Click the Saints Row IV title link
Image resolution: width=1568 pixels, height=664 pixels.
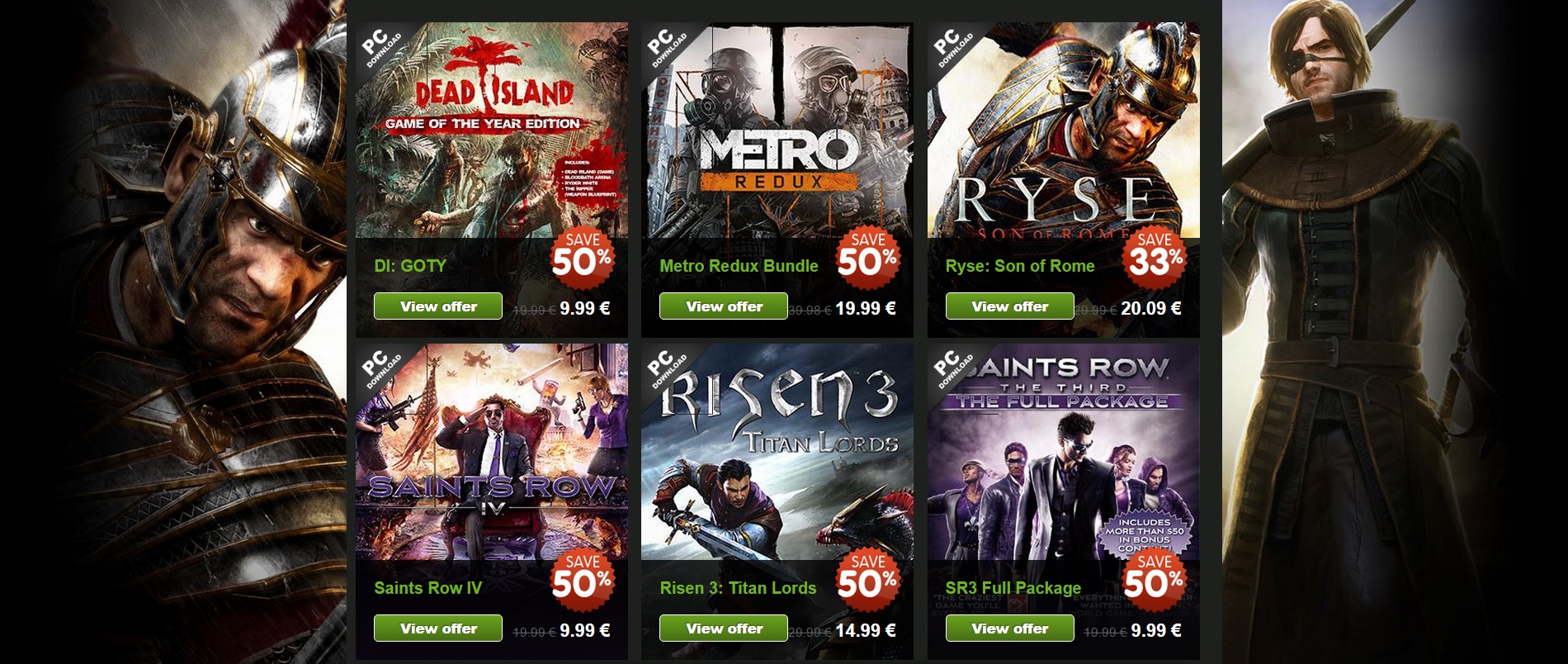point(427,588)
